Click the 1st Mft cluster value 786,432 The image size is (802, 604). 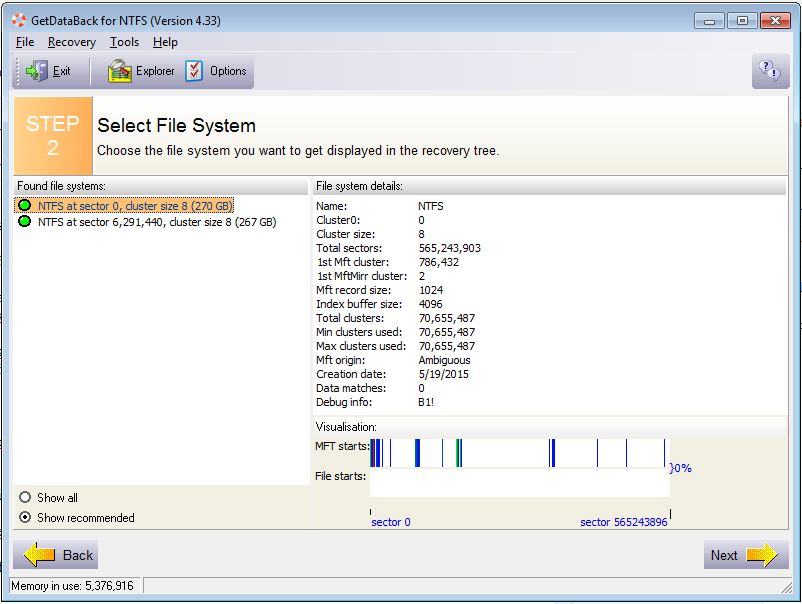pyautogui.click(x=439, y=262)
